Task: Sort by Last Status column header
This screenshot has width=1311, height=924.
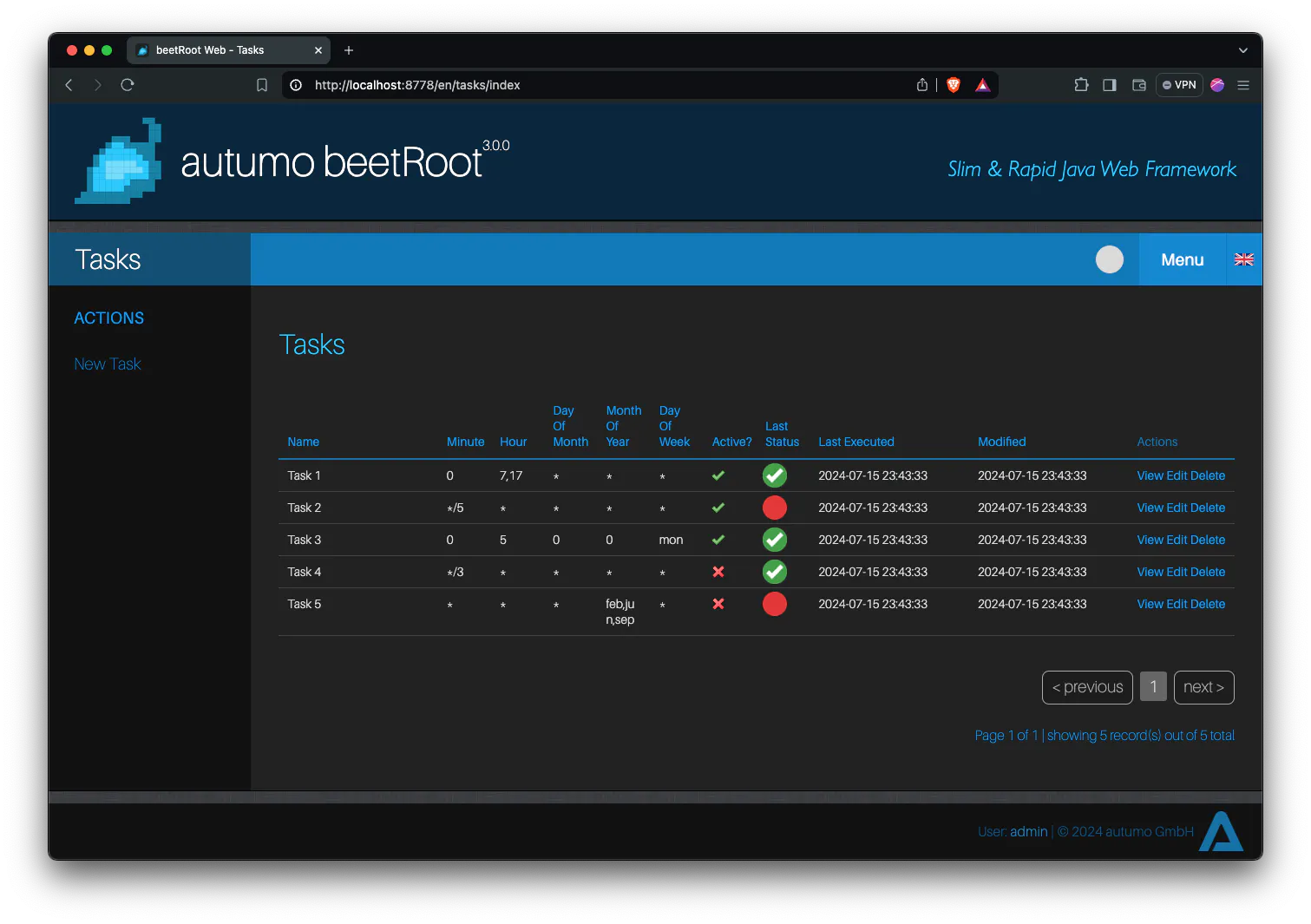Action: click(783, 434)
